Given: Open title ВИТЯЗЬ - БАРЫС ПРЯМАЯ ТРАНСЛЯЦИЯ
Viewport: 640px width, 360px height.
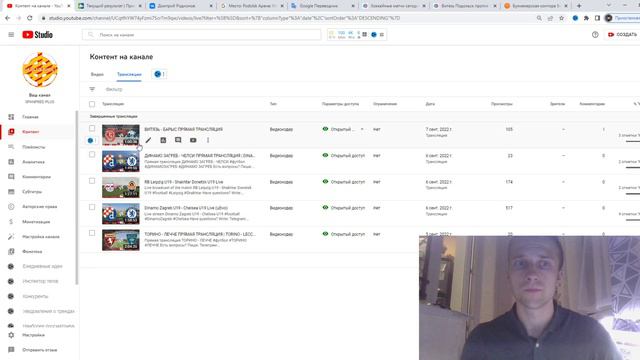Looking at the screenshot, I should (x=184, y=129).
